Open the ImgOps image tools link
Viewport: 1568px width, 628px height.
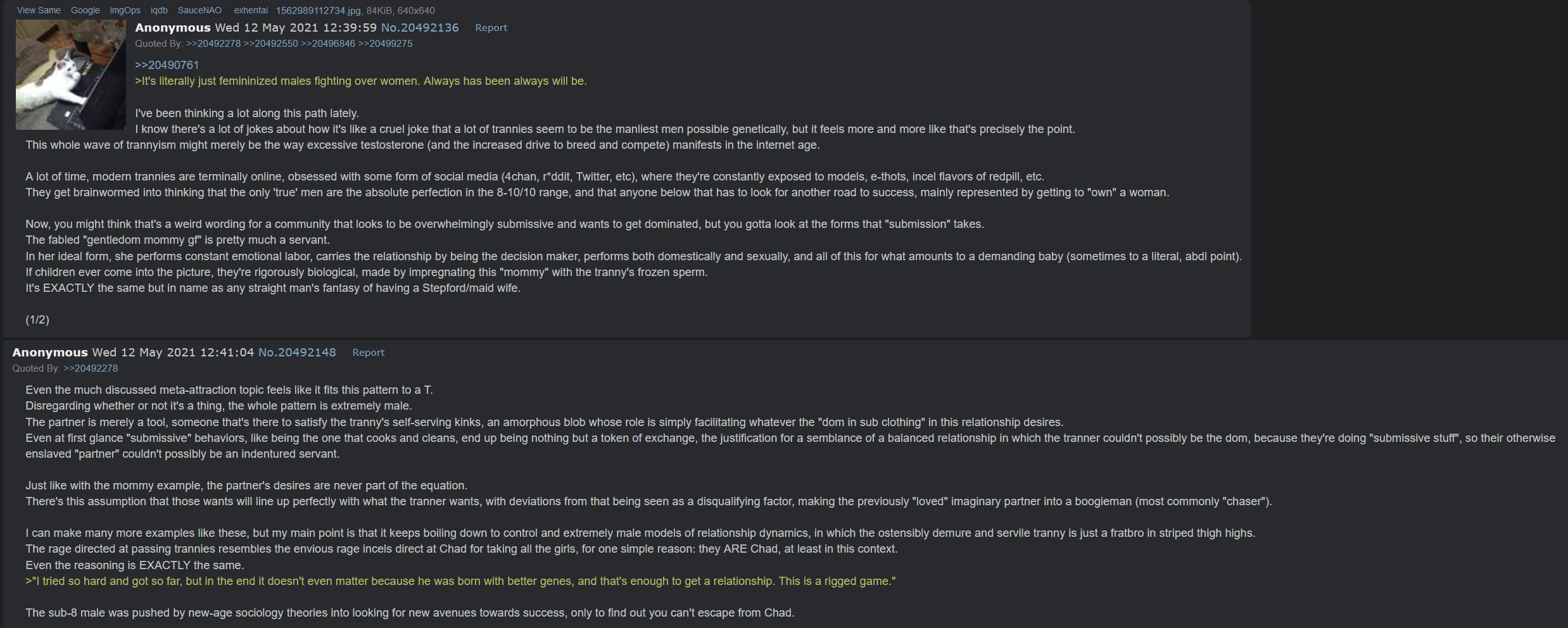(125, 10)
